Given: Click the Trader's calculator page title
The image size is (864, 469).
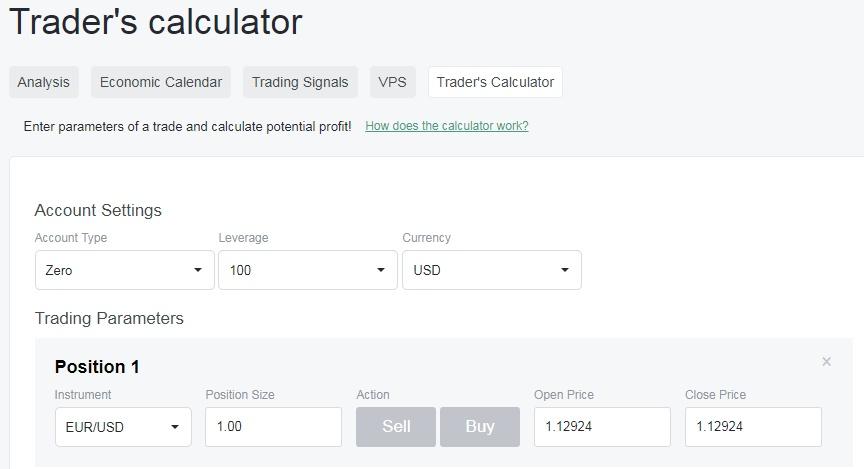Looking at the screenshot, I should 155,22.
